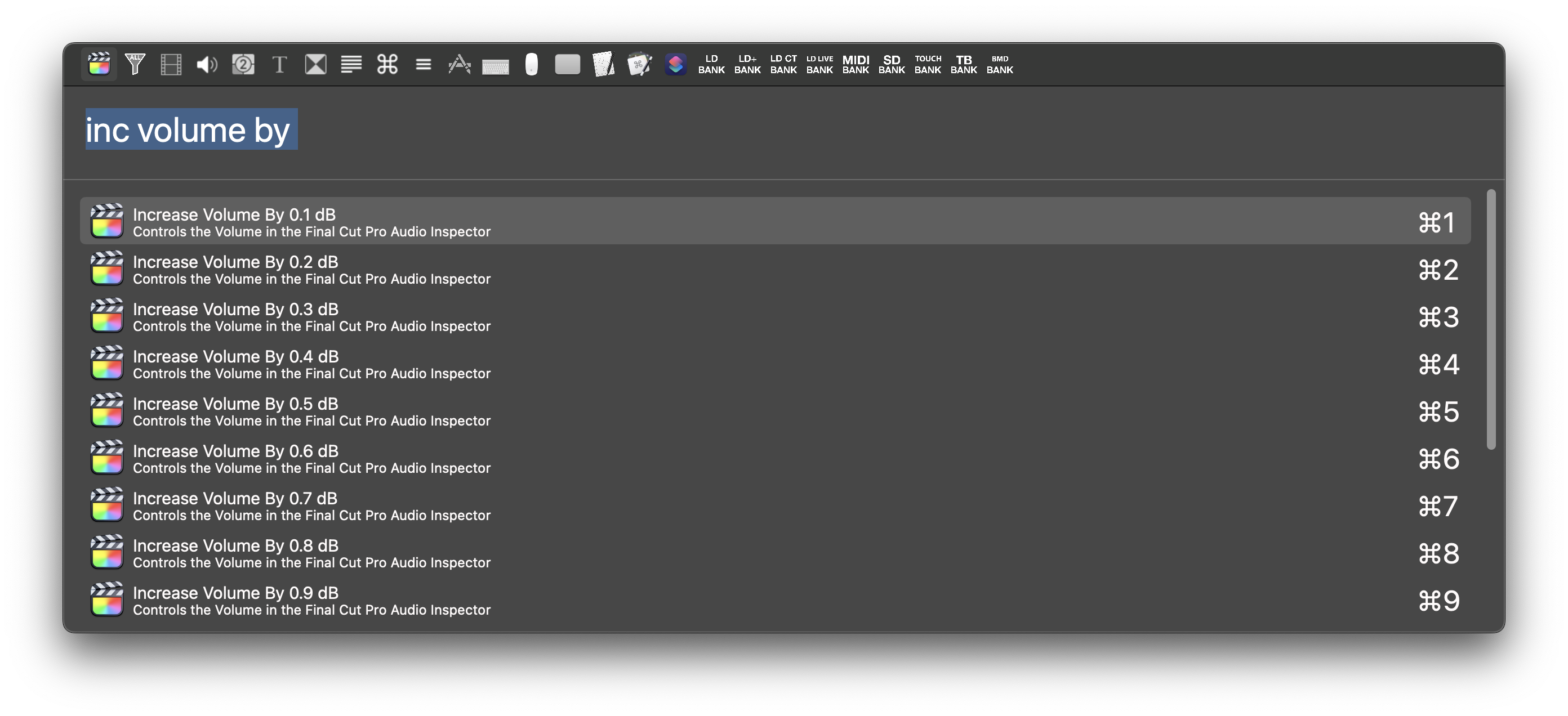Screen dimensions: 1568x716
Task: Click the Magic Mouse filter icon
Action: pyautogui.click(x=531, y=64)
